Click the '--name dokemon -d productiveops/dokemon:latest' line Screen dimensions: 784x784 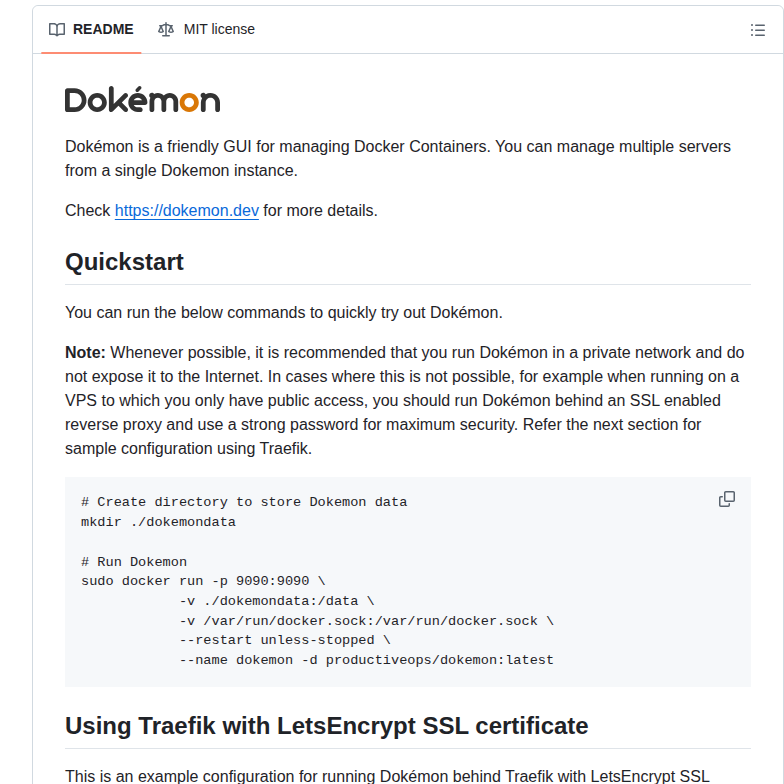pyautogui.click(x=366, y=660)
